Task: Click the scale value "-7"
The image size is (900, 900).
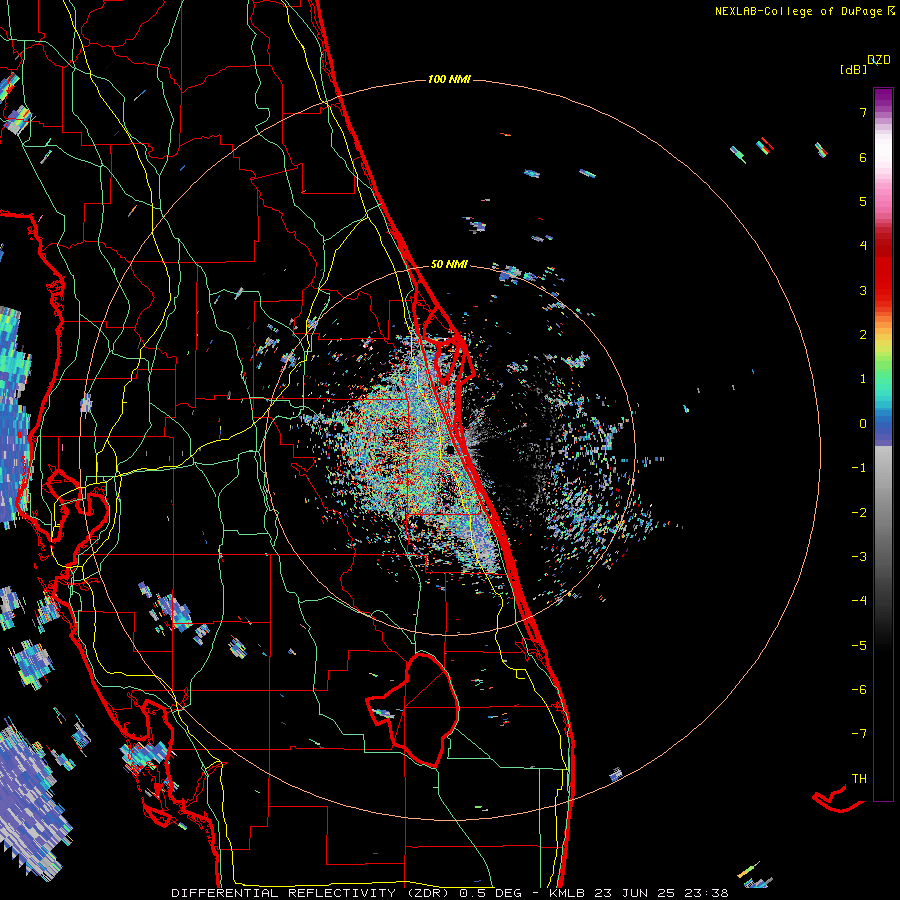Action: (859, 734)
